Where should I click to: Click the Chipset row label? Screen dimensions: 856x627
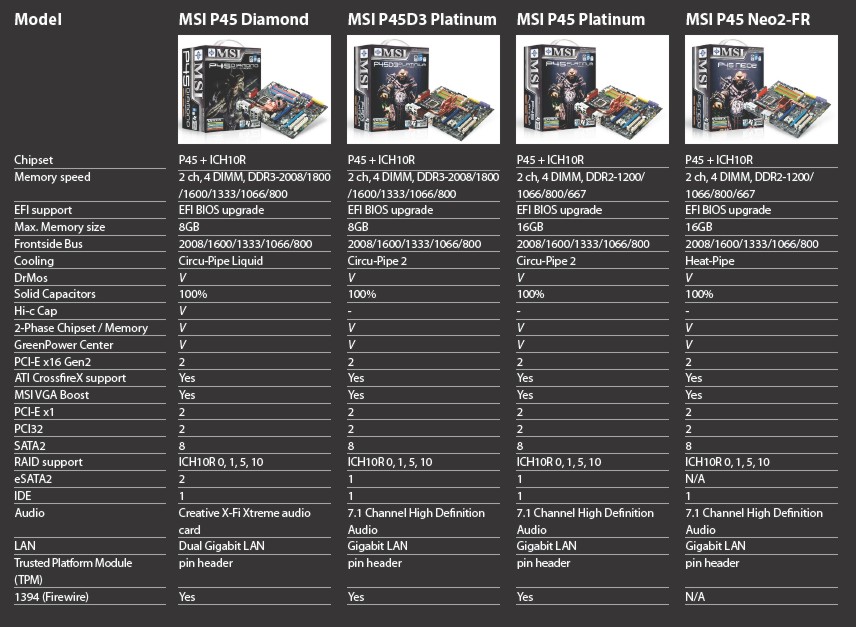click(33, 160)
